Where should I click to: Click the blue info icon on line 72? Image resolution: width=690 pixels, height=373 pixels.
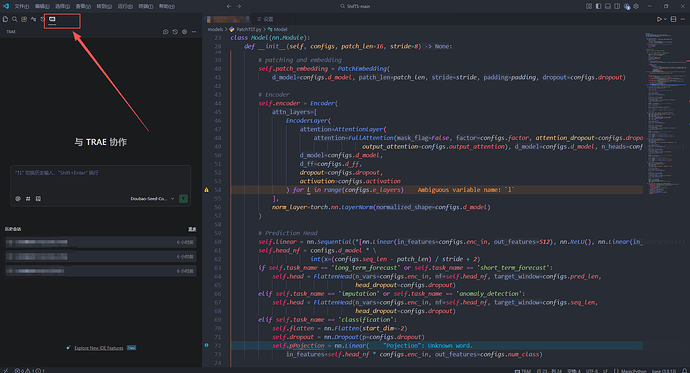click(x=206, y=345)
